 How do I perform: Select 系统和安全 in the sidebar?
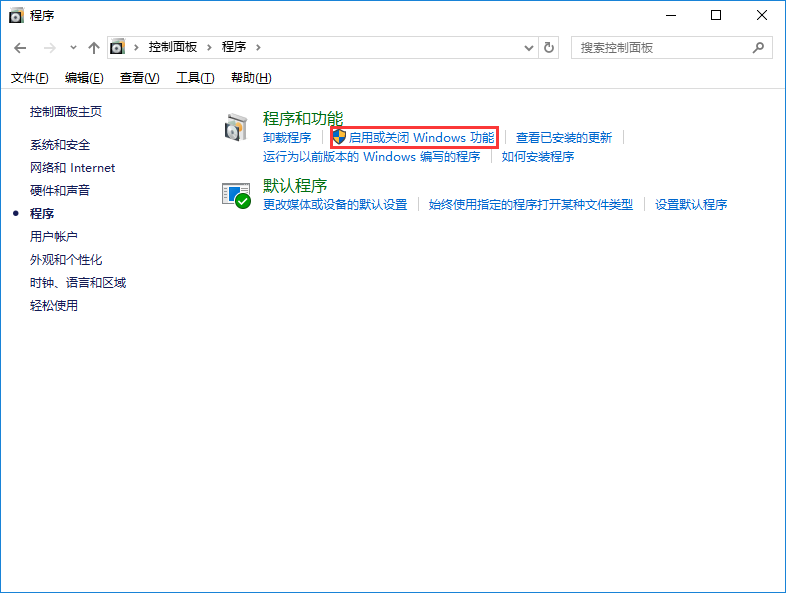pyautogui.click(x=60, y=145)
